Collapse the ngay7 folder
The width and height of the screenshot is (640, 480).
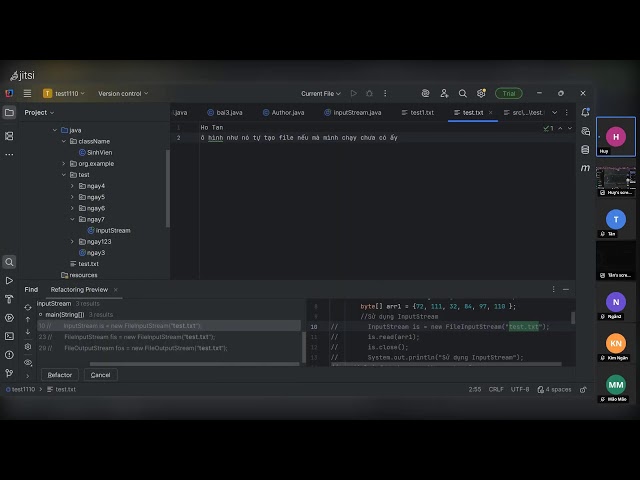[x=72, y=220]
